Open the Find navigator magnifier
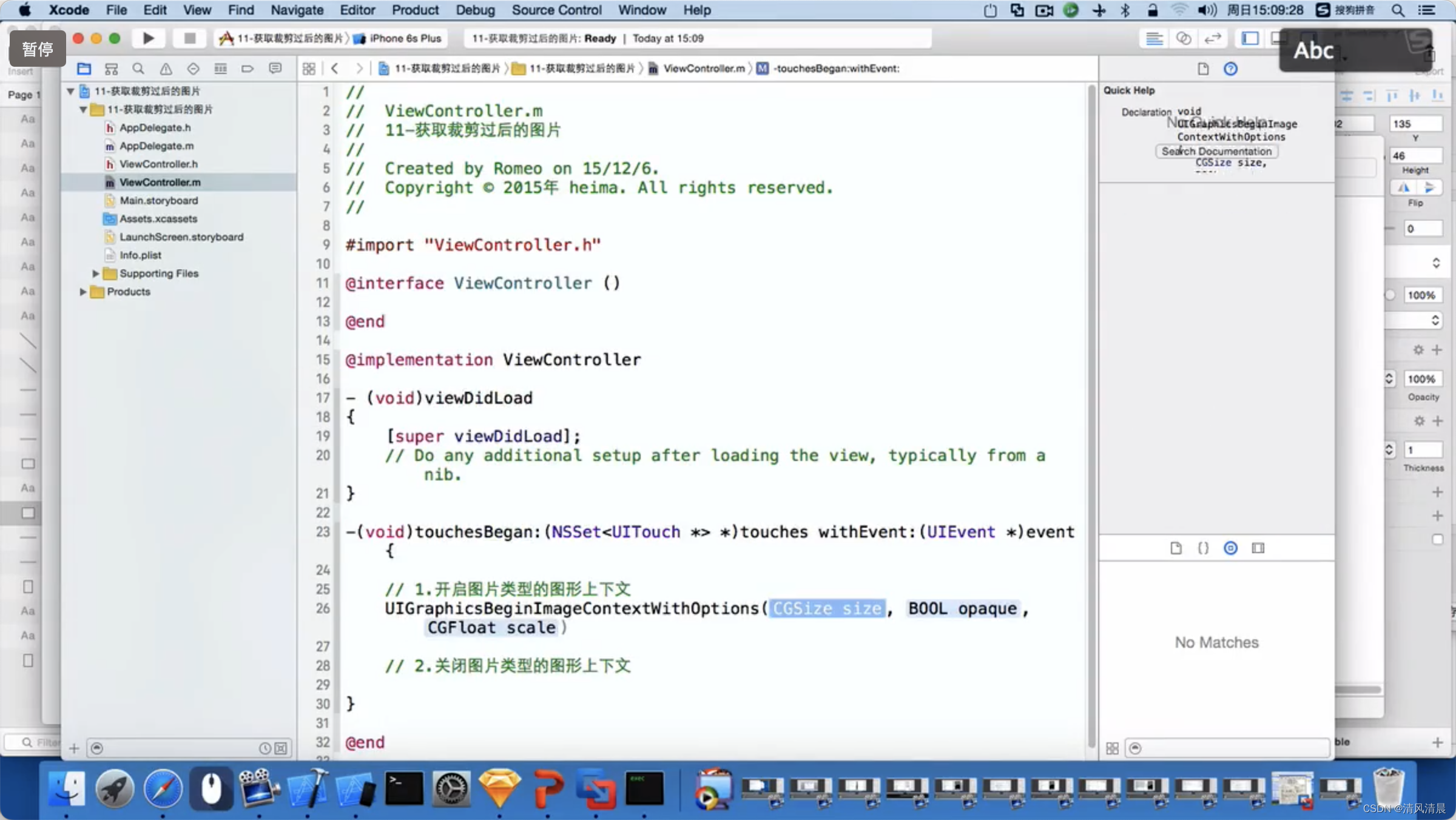This screenshot has width=1456, height=820. (x=138, y=69)
